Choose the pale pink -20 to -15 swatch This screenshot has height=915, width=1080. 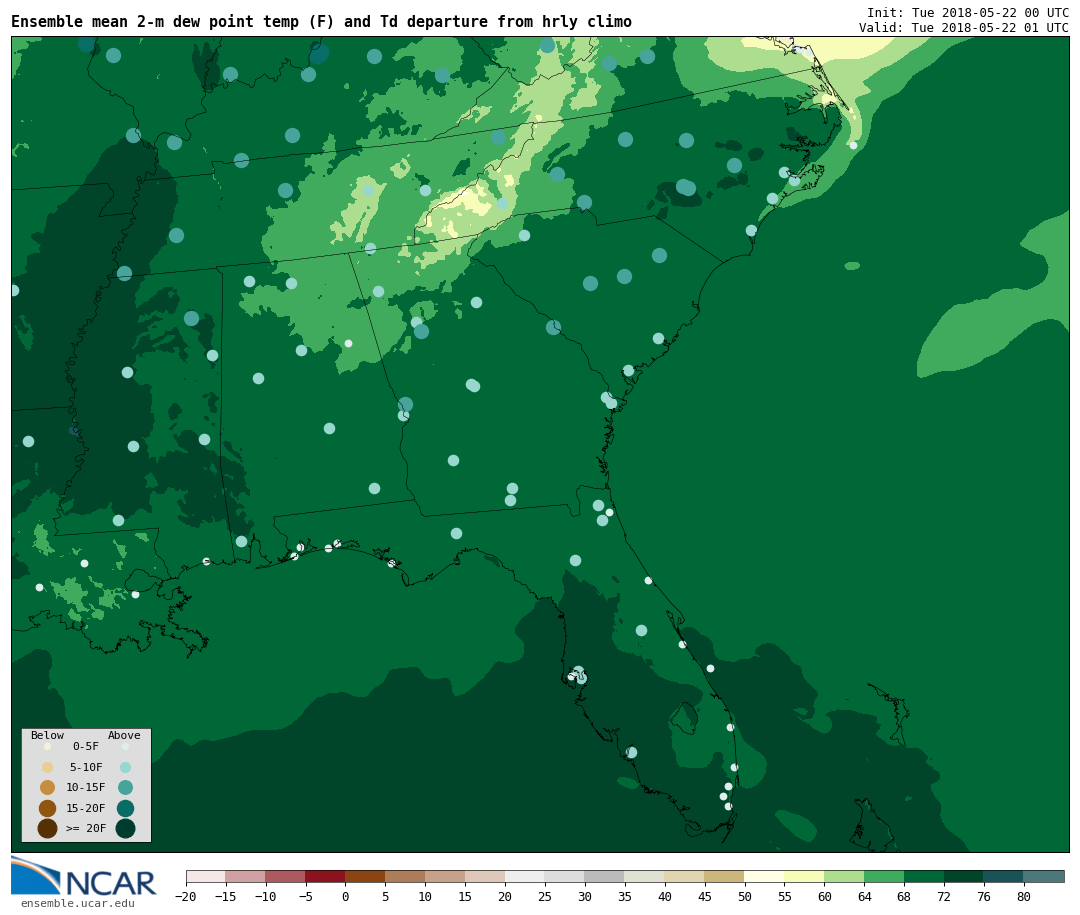point(206,877)
